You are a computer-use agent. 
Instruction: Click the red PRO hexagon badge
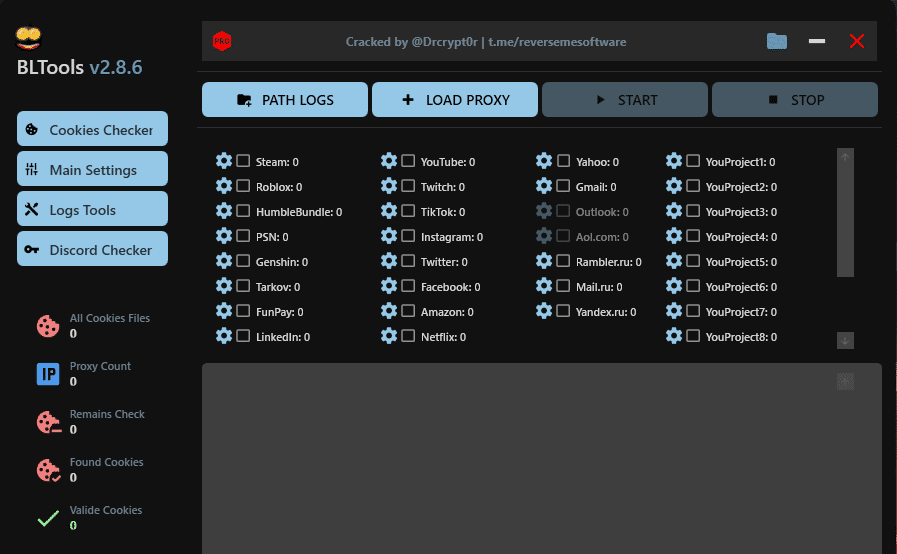[x=222, y=41]
